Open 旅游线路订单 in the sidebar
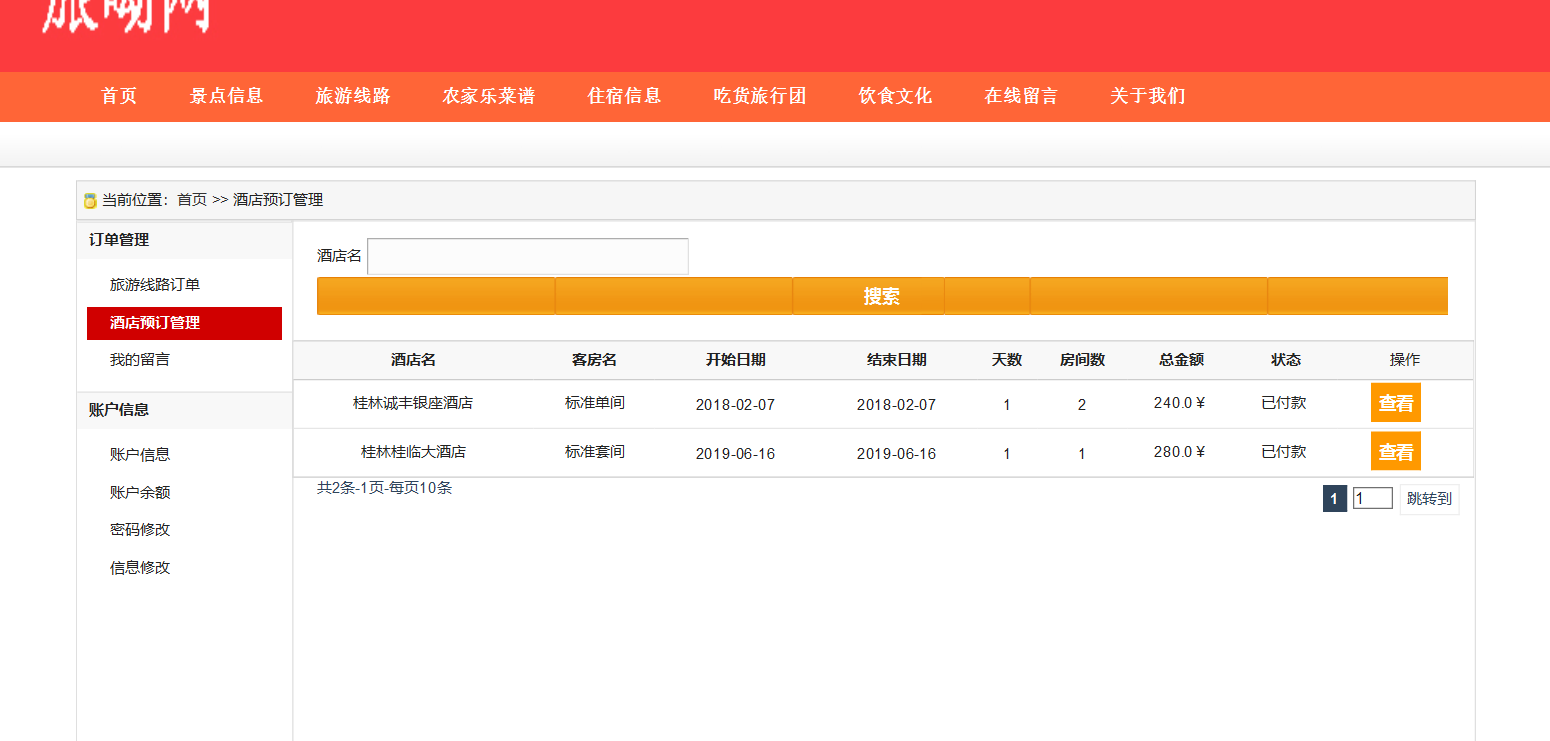This screenshot has width=1550, height=741. 155,285
